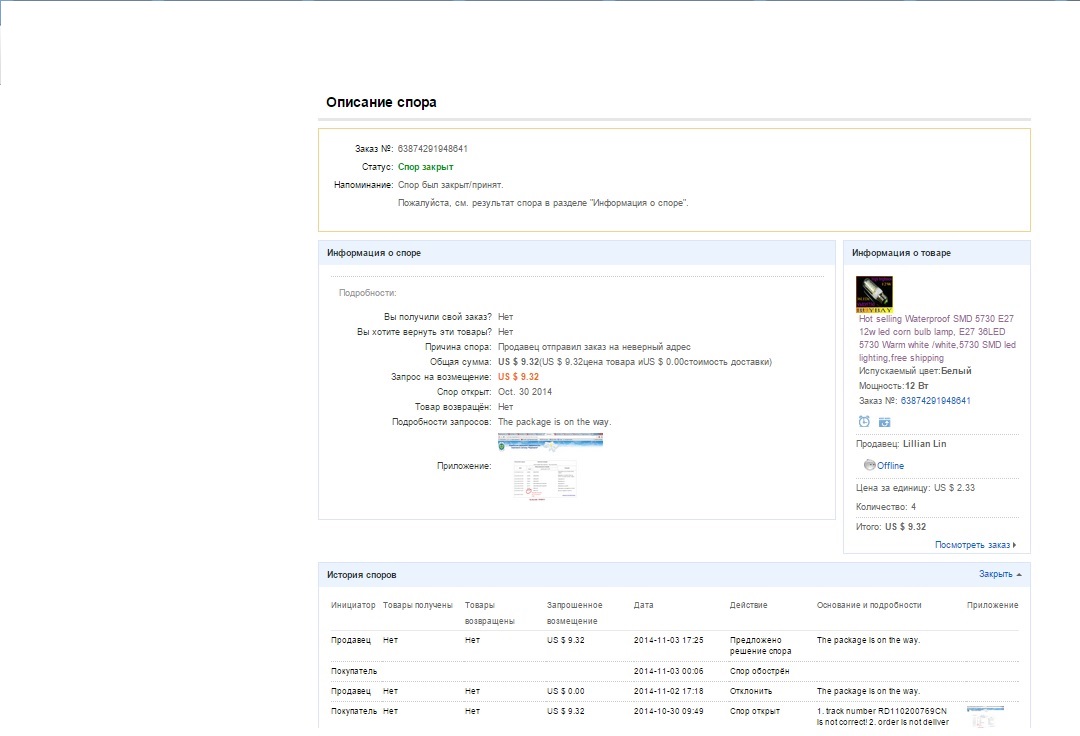The height and width of the screenshot is (736, 1080).
Task: Click the Закрыть link in История споров
Action: (995, 575)
